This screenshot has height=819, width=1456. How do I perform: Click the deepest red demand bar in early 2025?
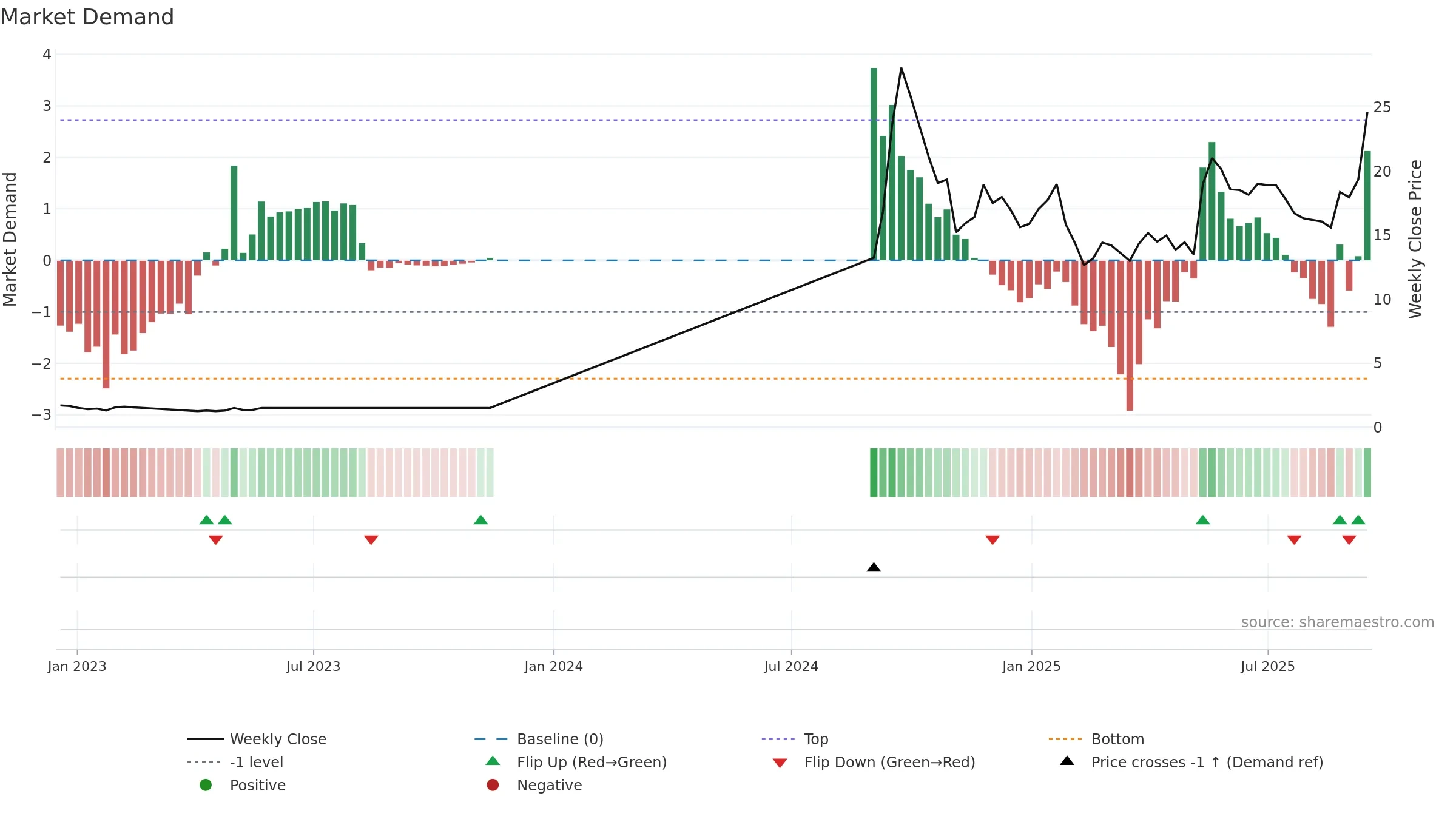point(1130,335)
